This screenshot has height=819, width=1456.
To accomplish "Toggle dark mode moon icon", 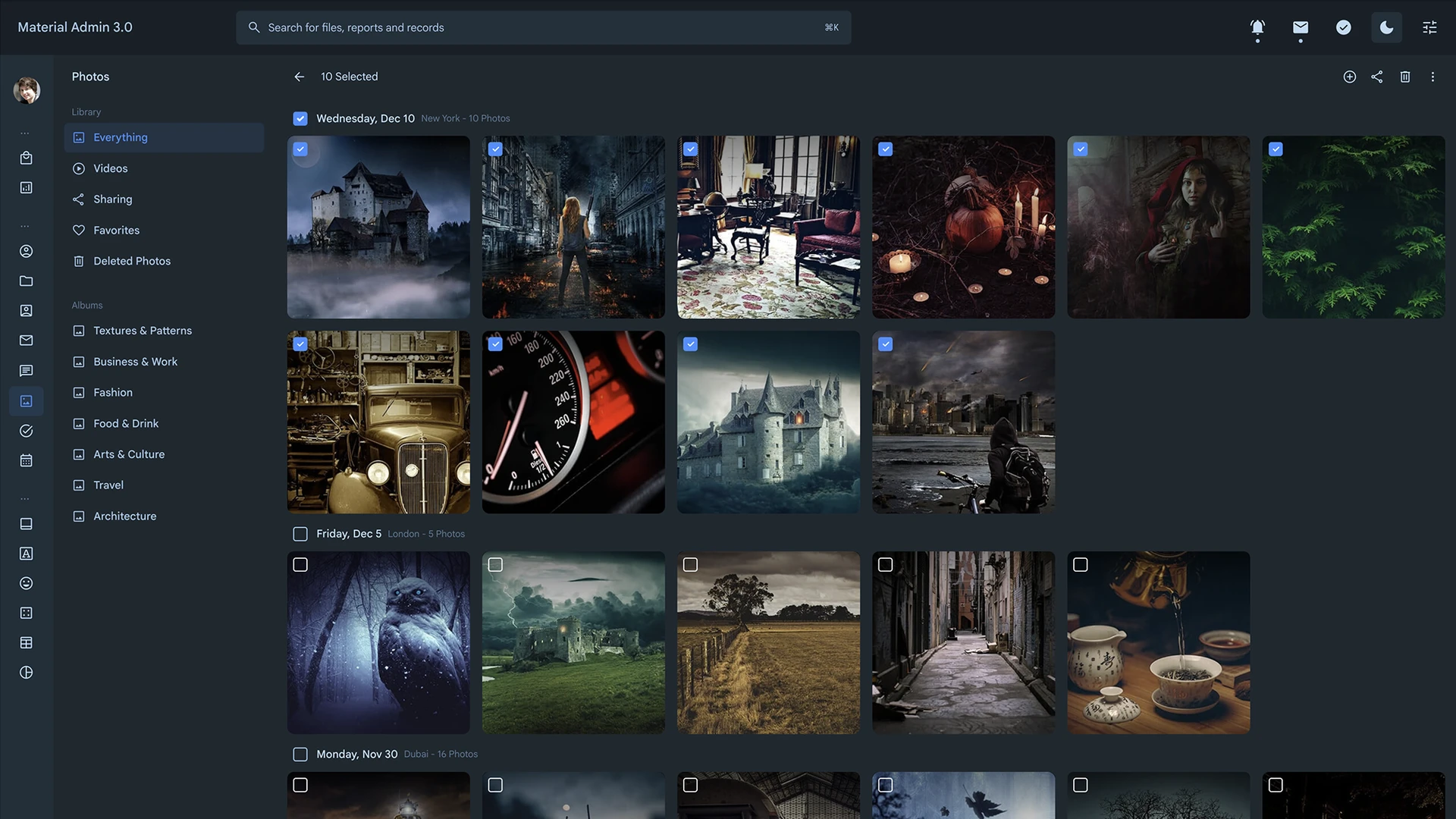I will (1386, 28).
